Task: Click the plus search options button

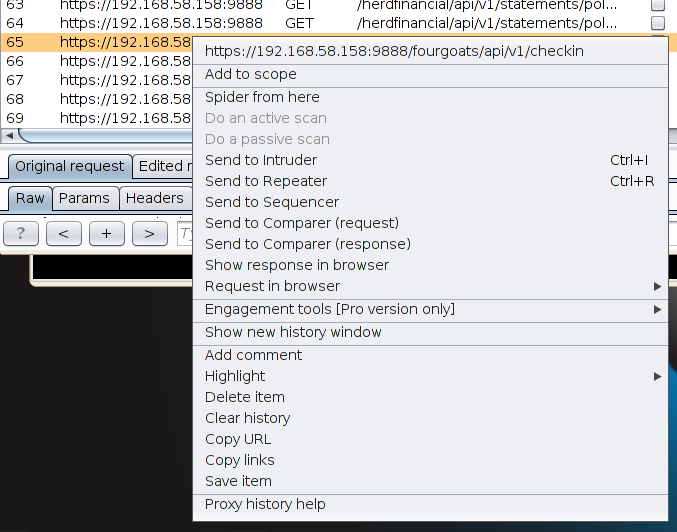Action: (x=107, y=234)
